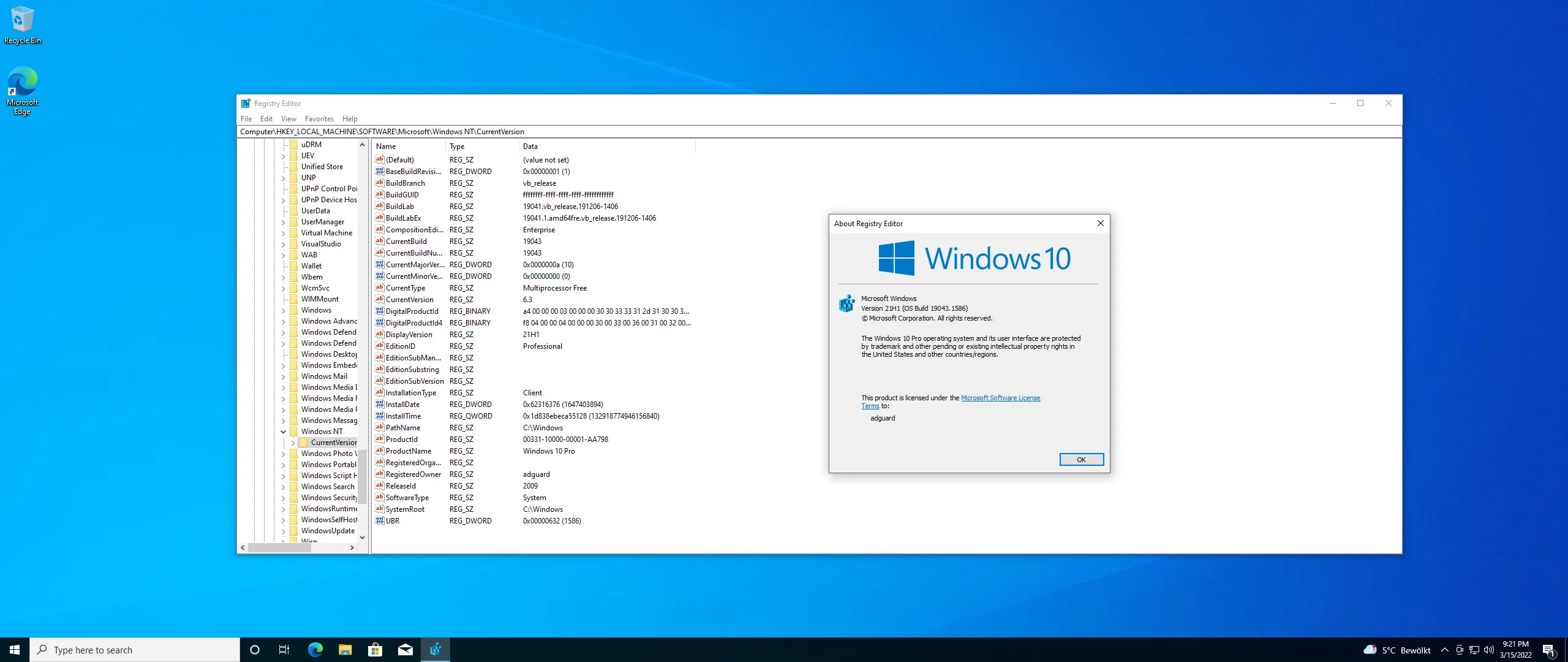
Task: Open File Explorer from taskbar
Action: pos(345,650)
